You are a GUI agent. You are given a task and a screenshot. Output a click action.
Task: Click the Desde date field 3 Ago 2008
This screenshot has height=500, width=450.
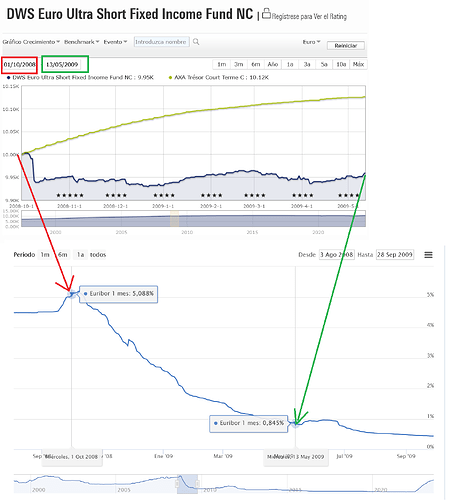tap(337, 255)
